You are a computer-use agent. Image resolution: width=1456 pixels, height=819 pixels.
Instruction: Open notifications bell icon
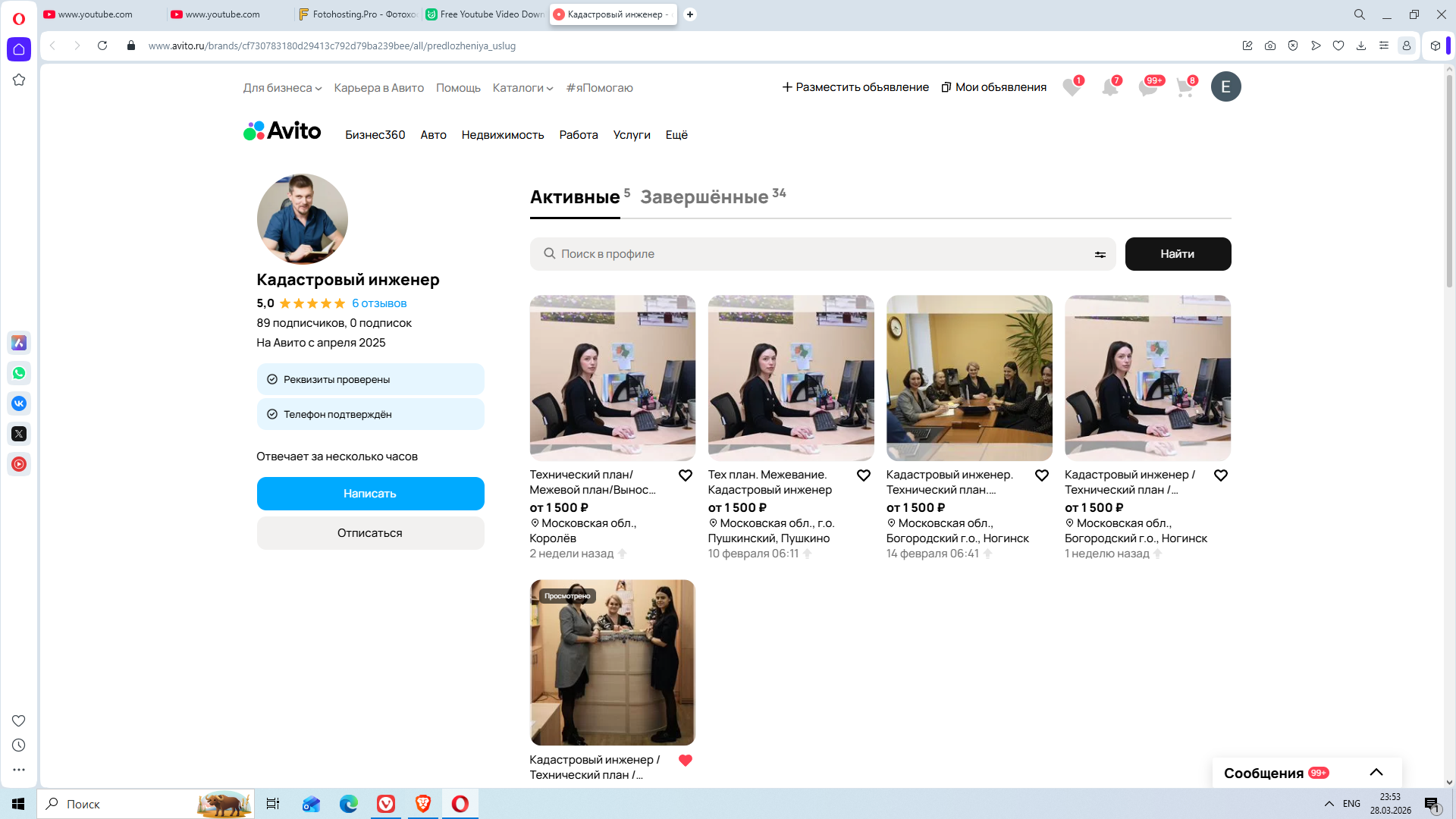1109,87
